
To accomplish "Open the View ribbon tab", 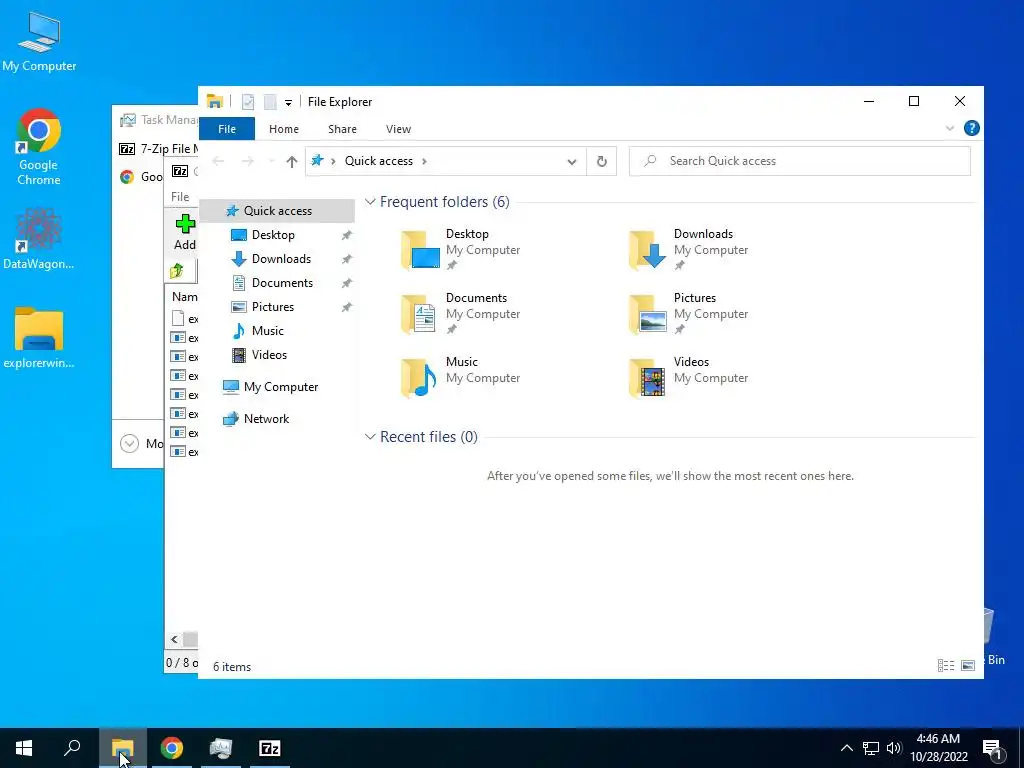I will click(x=398, y=129).
